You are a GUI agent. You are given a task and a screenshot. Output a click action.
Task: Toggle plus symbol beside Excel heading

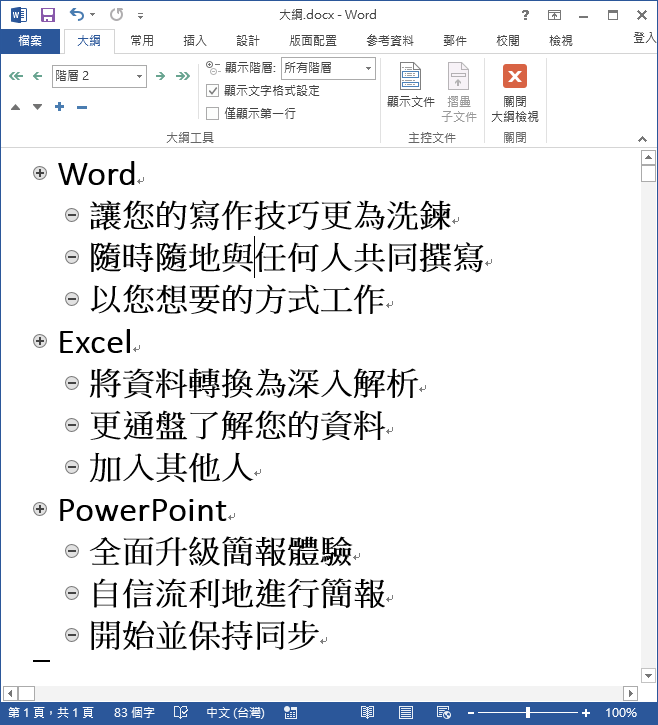point(40,341)
